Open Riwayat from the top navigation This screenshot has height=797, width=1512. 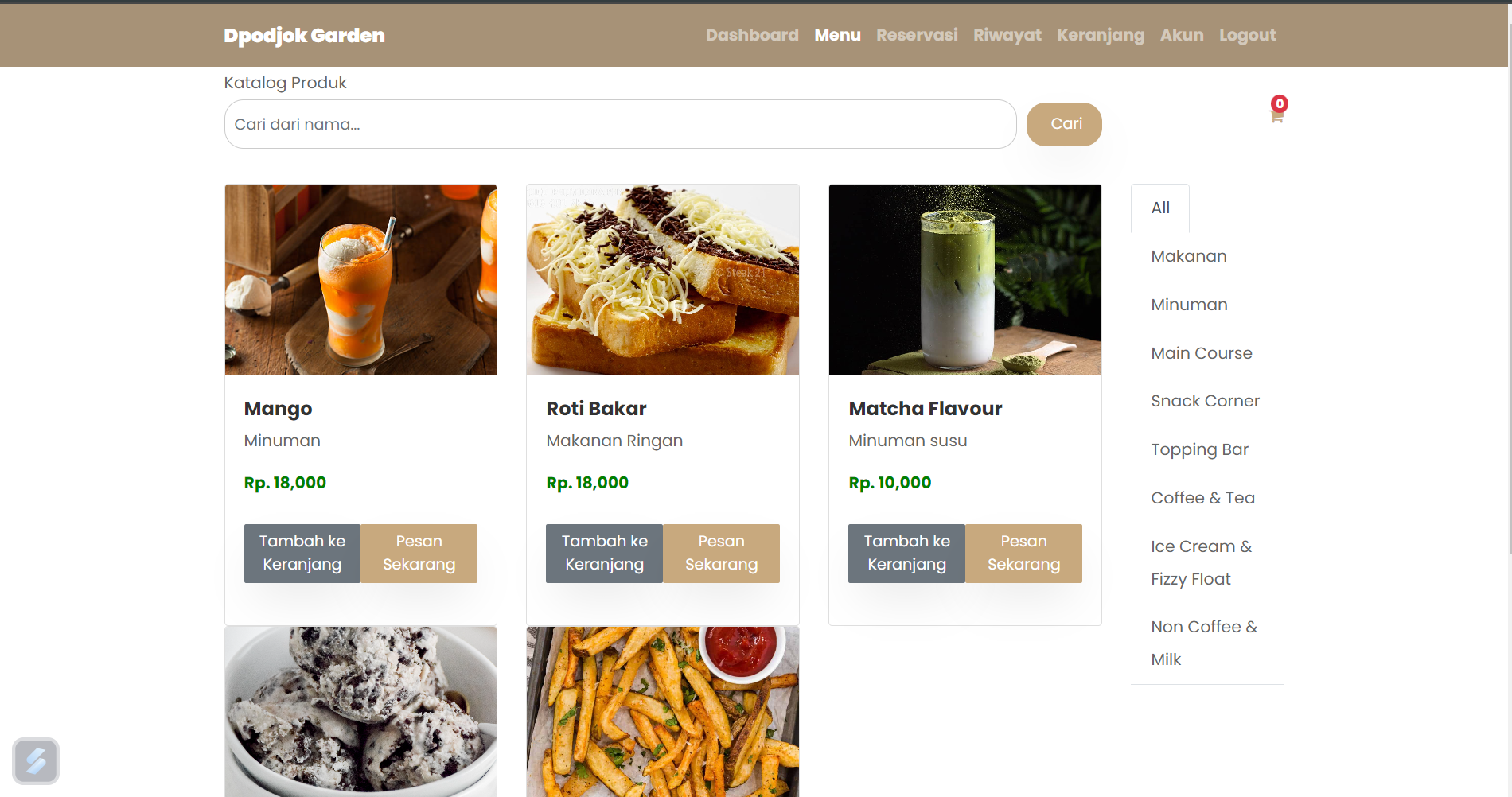click(1007, 35)
